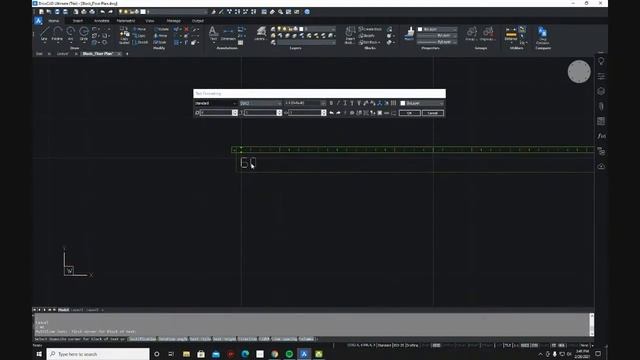Click the Windows search box on taskbar

[x=98, y=354]
